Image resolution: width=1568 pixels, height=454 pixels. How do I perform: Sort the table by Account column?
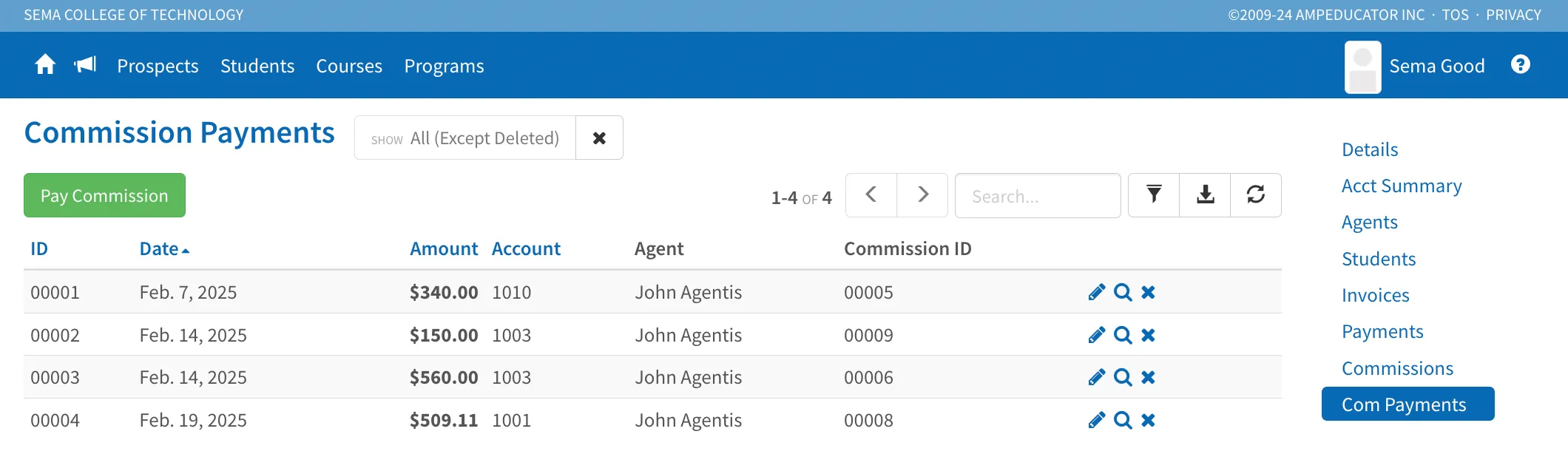point(526,249)
